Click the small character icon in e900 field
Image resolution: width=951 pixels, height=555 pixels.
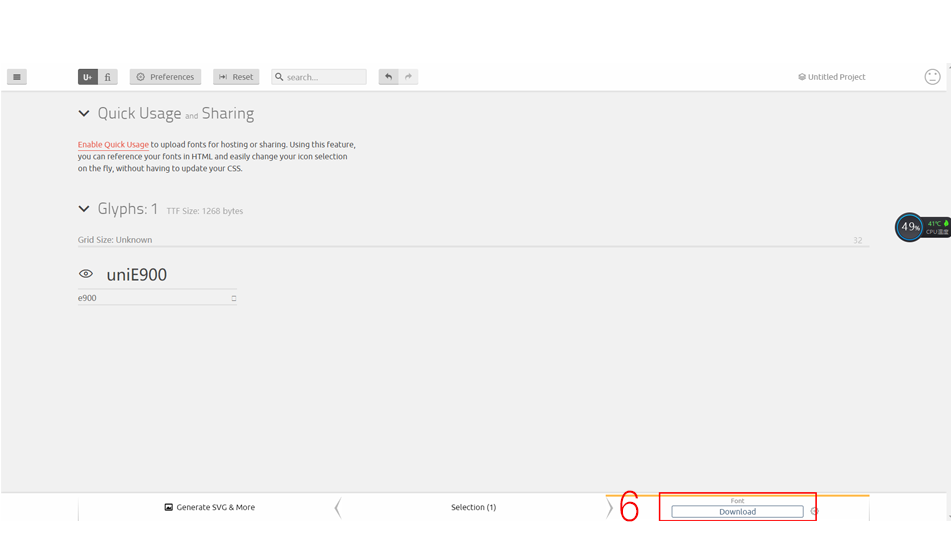tap(234, 298)
